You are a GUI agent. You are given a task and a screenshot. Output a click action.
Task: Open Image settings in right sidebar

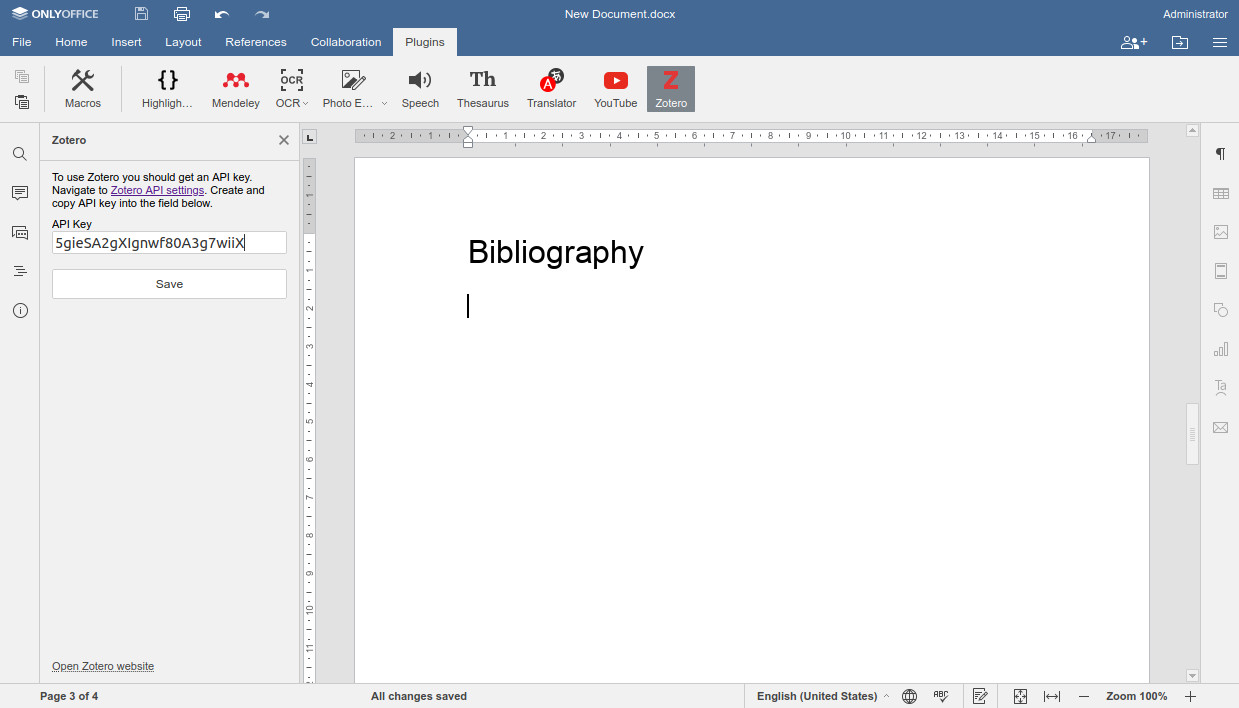1221,232
